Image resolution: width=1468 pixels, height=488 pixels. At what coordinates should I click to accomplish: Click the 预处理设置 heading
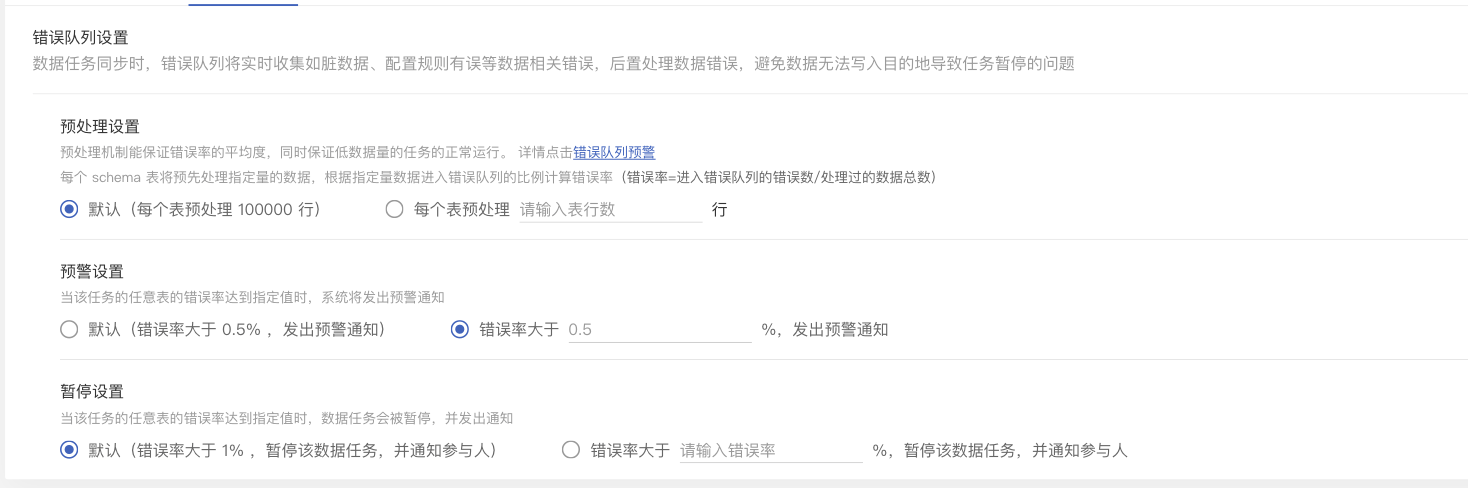[100, 127]
